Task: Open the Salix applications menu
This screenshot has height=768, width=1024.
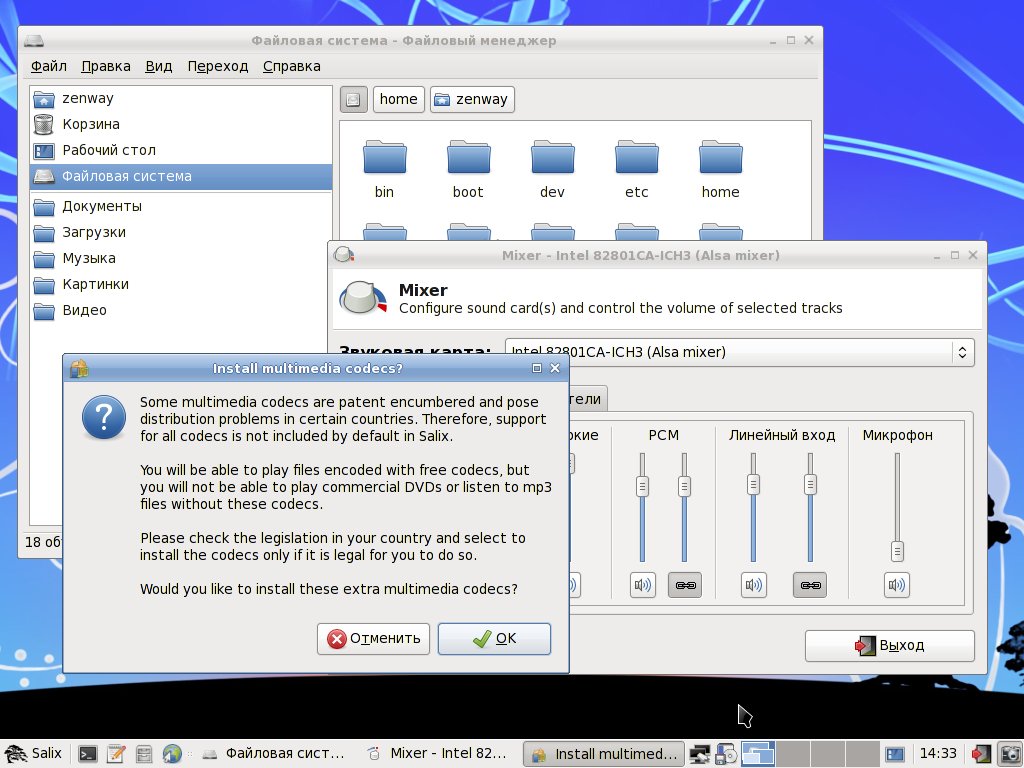Action: click(34, 754)
